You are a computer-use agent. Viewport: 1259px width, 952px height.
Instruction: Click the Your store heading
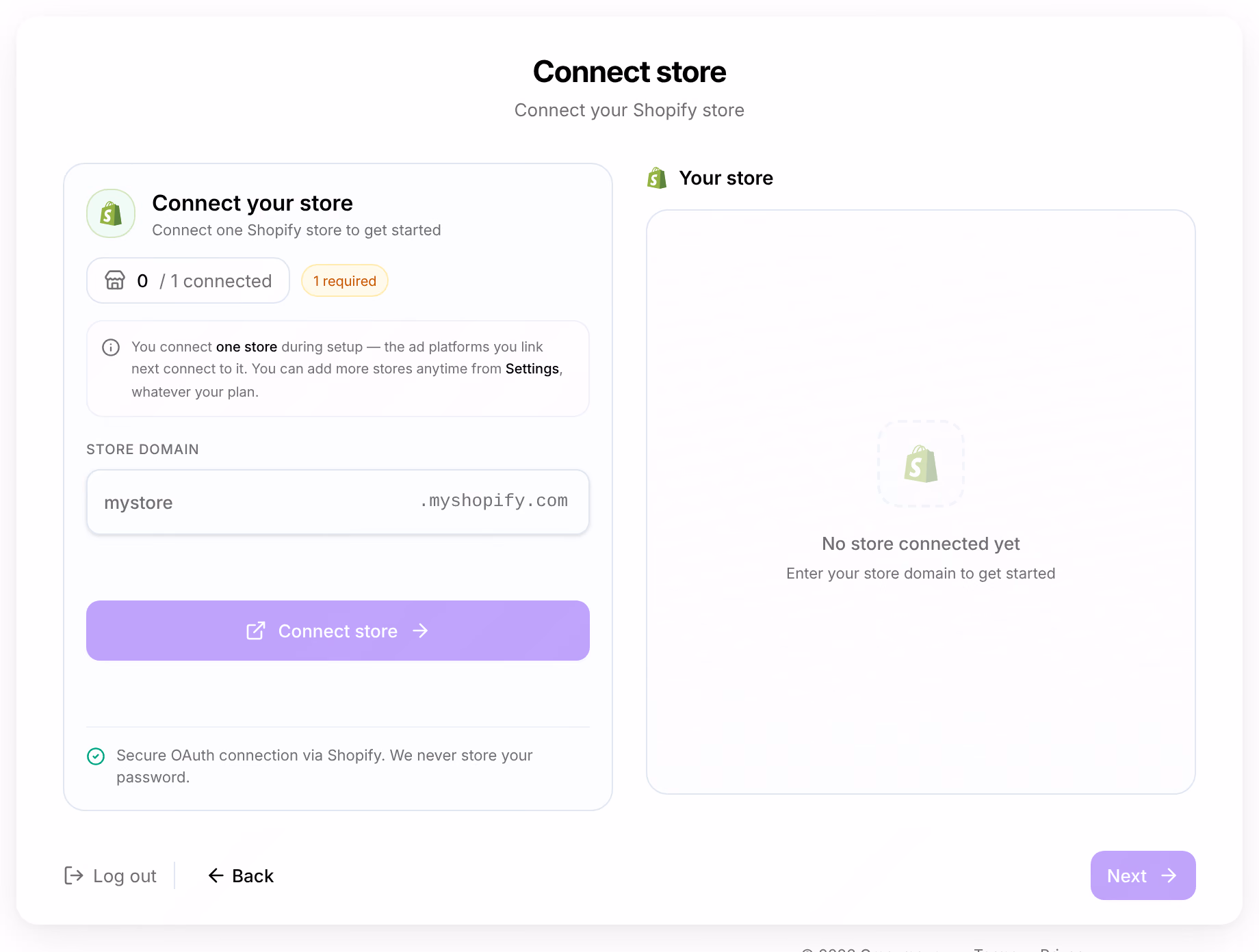726,178
